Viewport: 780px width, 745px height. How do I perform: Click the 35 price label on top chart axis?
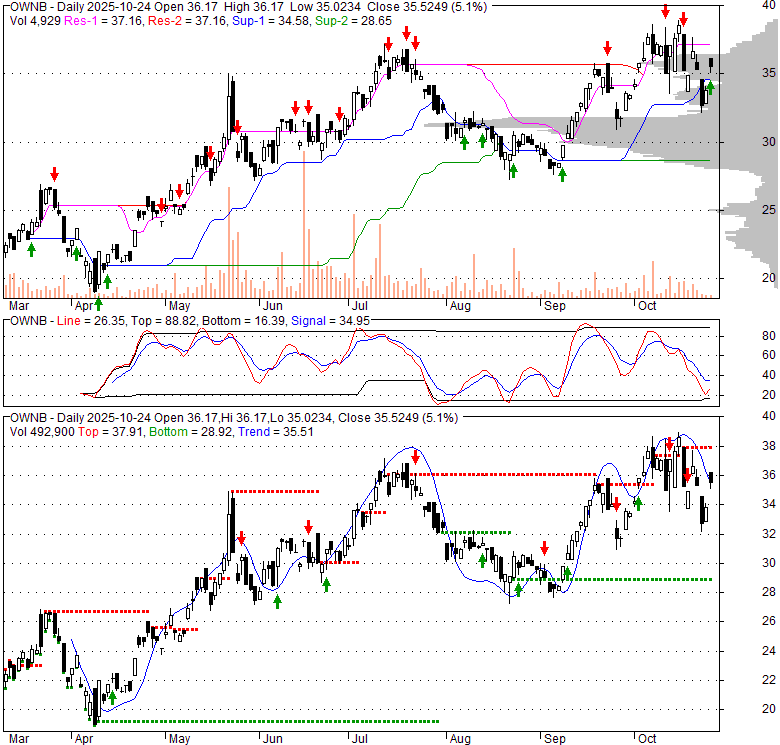coord(769,73)
